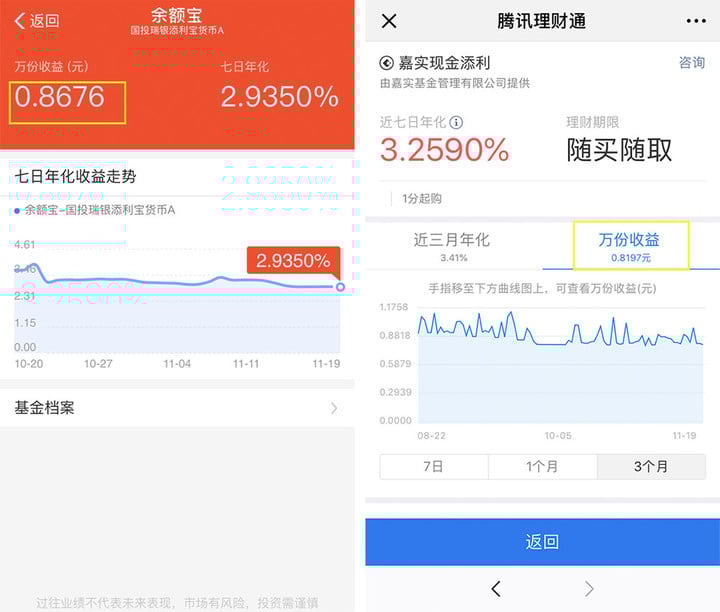Select the 3个月 chart range

(651, 467)
